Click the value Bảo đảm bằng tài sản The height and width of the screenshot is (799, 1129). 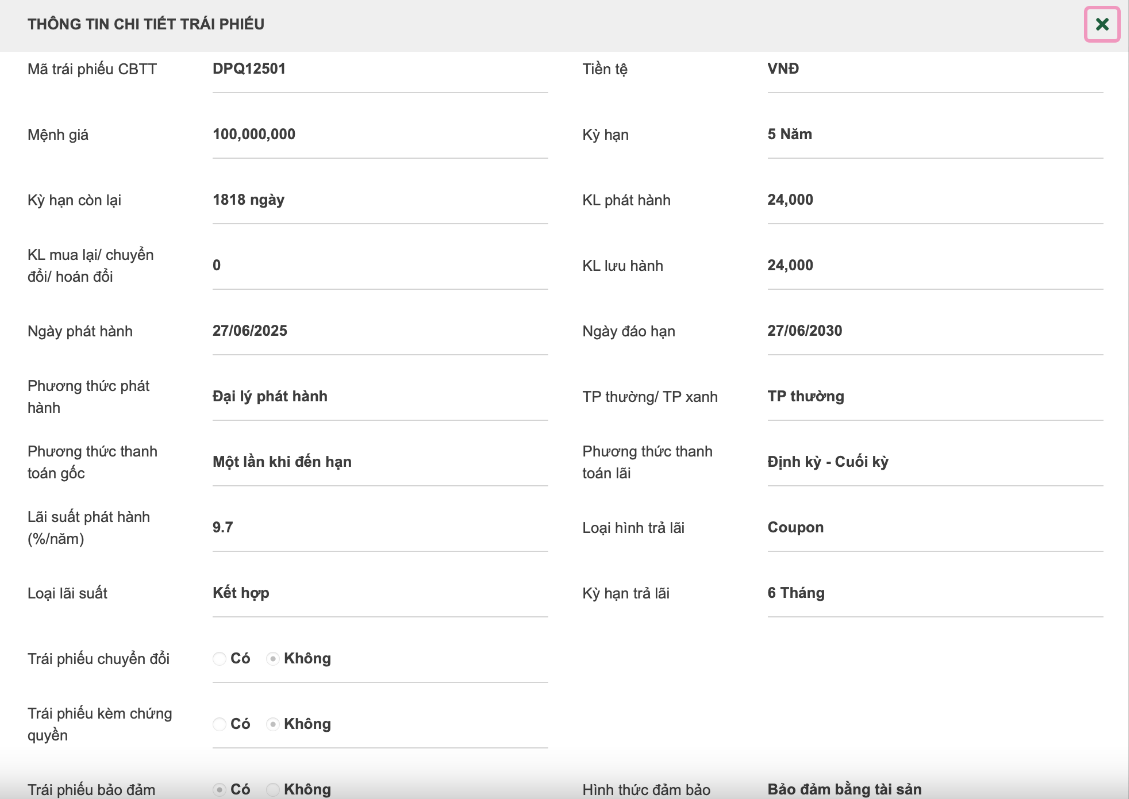[x=845, y=790]
